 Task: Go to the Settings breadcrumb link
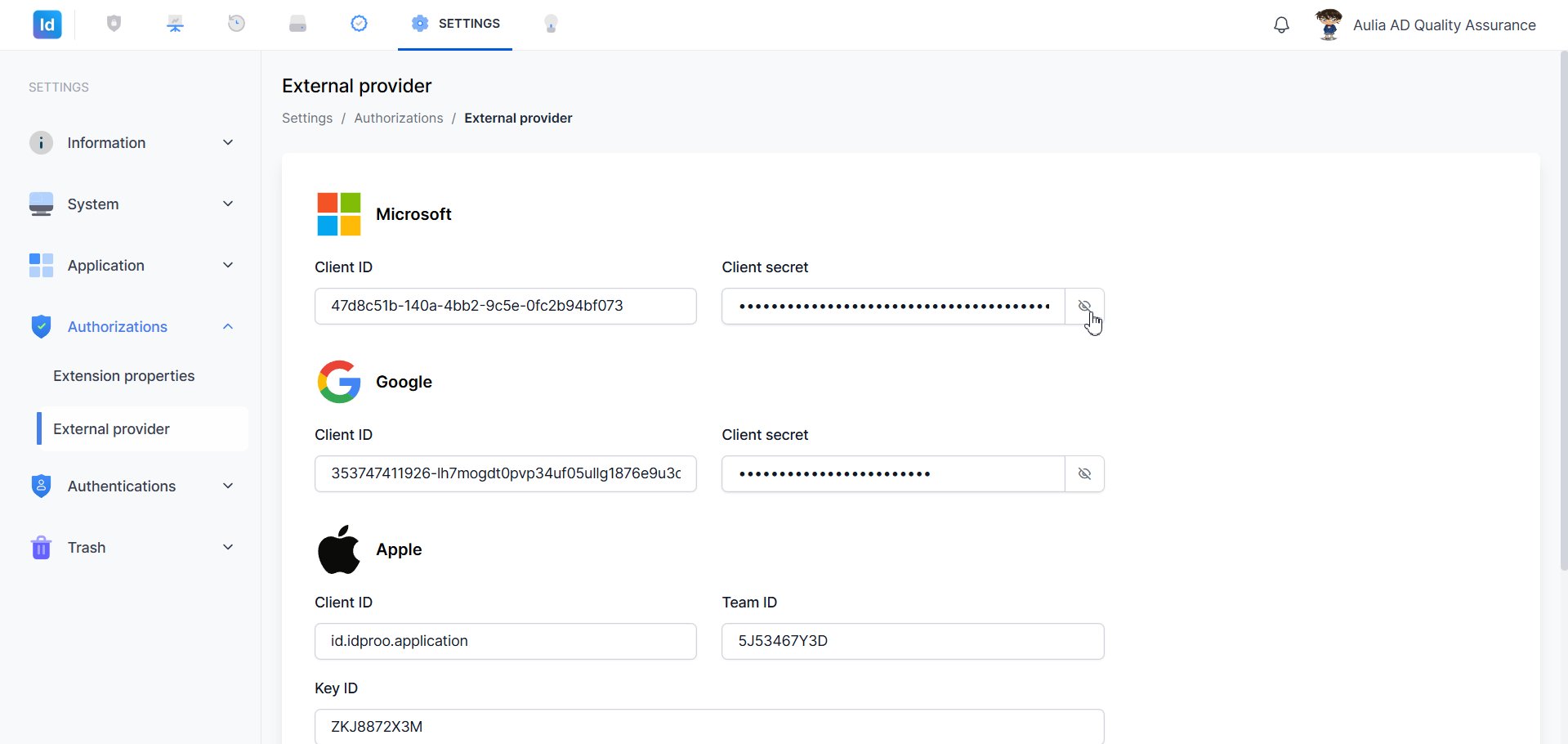coord(307,119)
